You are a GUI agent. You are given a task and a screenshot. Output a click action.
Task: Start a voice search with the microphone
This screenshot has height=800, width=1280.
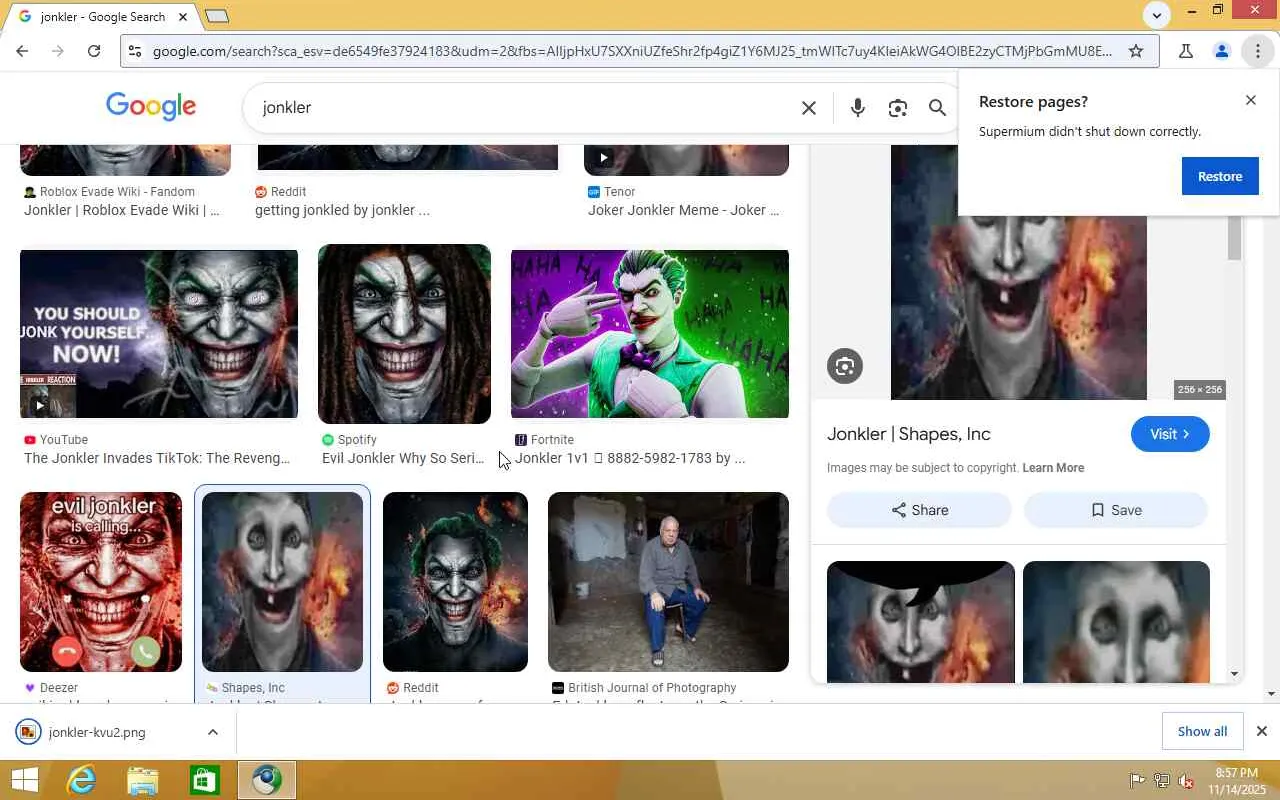[858, 108]
